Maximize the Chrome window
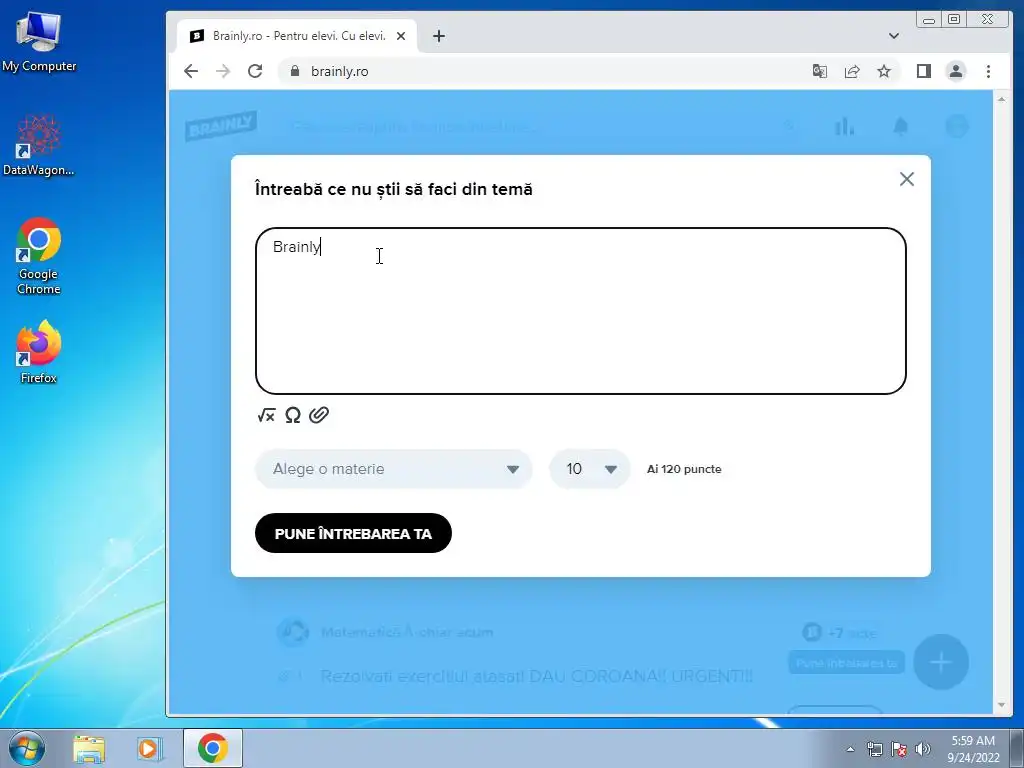The image size is (1024, 768). pos(954,20)
